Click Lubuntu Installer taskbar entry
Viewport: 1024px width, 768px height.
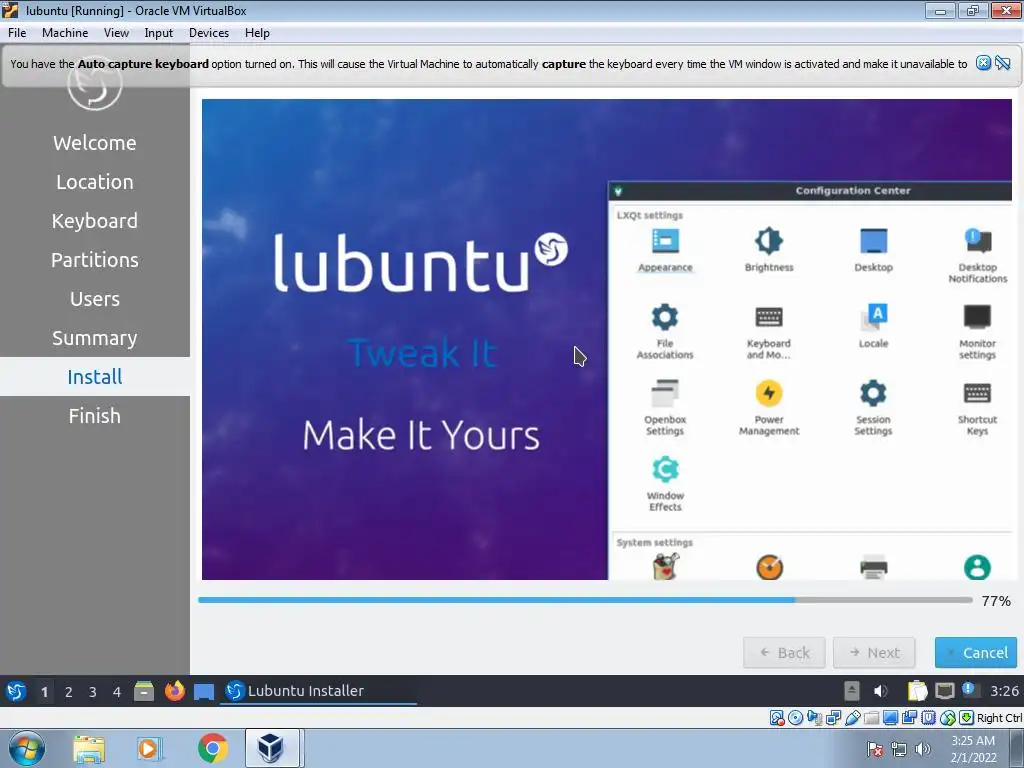pos(318,691)
